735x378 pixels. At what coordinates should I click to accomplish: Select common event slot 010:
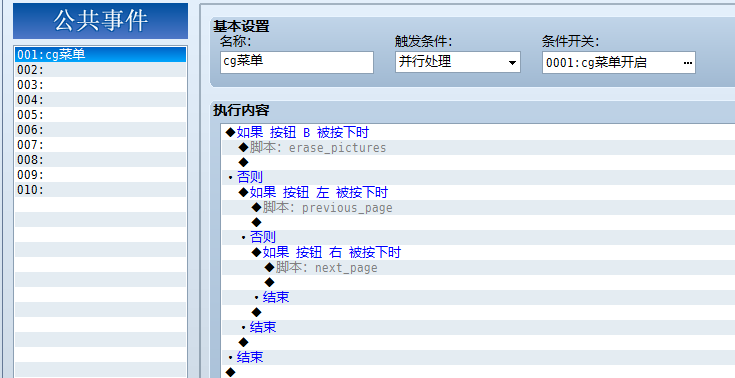(100, 189)
